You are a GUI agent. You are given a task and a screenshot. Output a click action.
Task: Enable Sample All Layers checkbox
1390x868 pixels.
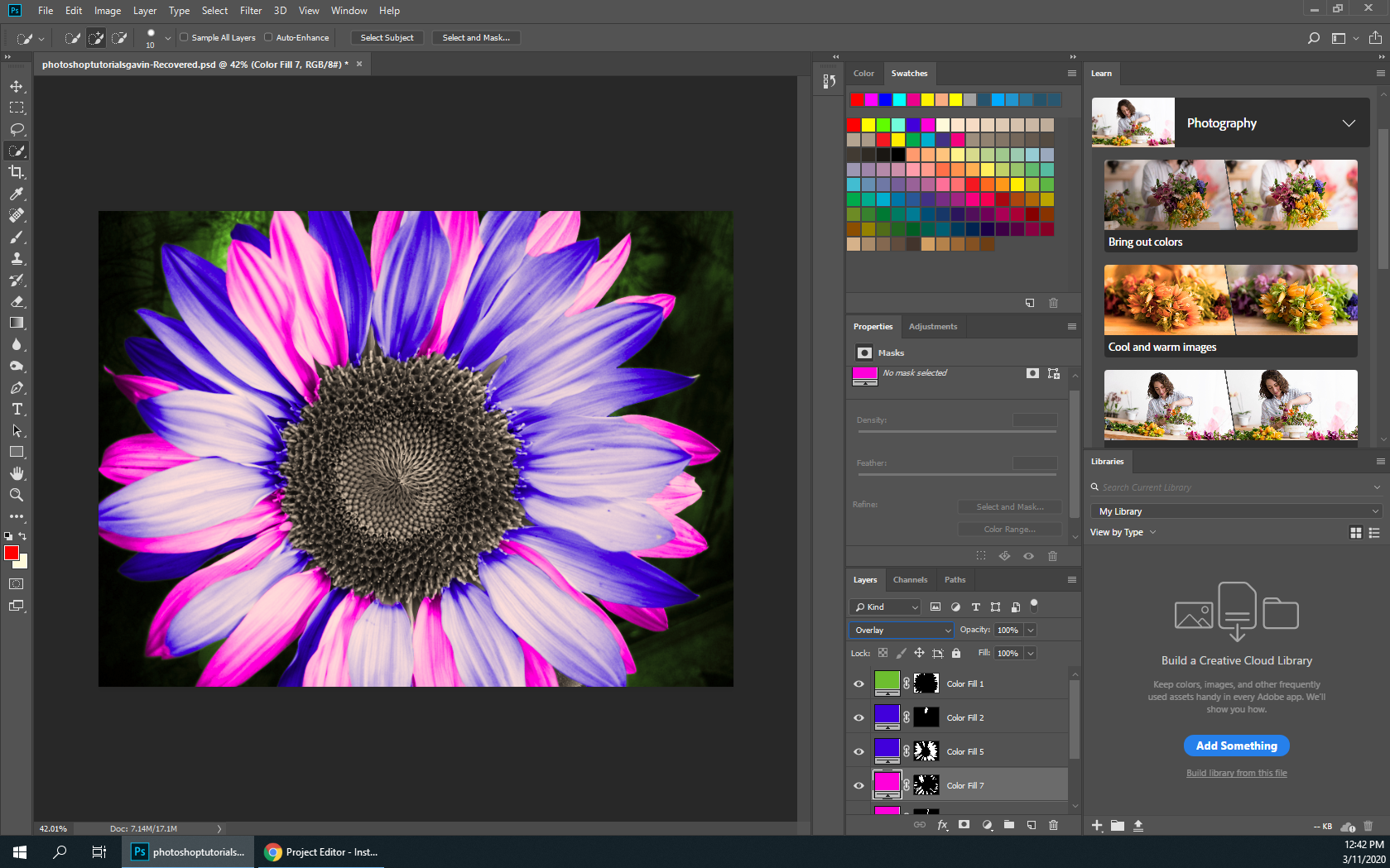coord(185,37)
